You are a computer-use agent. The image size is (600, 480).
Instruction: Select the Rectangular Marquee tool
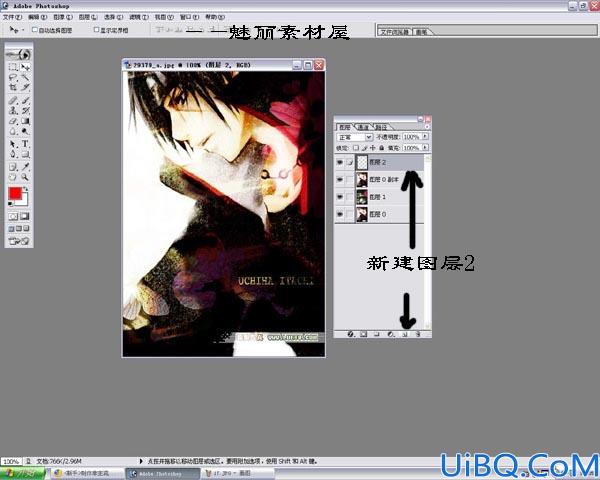tap(13, 67)
